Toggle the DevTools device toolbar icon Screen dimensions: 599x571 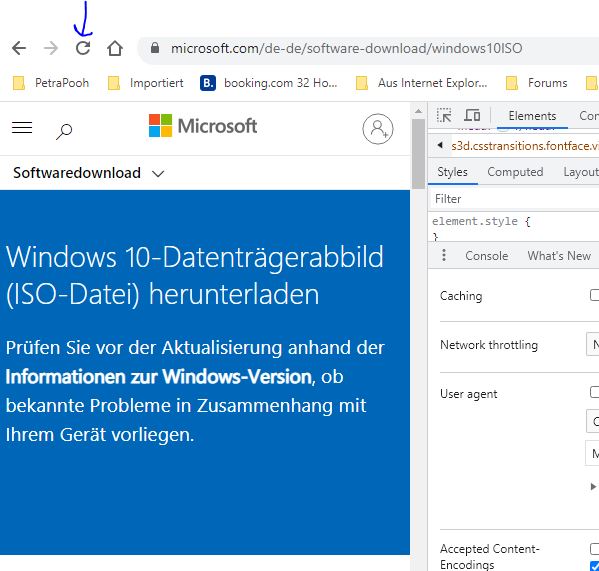pos(472,115)
